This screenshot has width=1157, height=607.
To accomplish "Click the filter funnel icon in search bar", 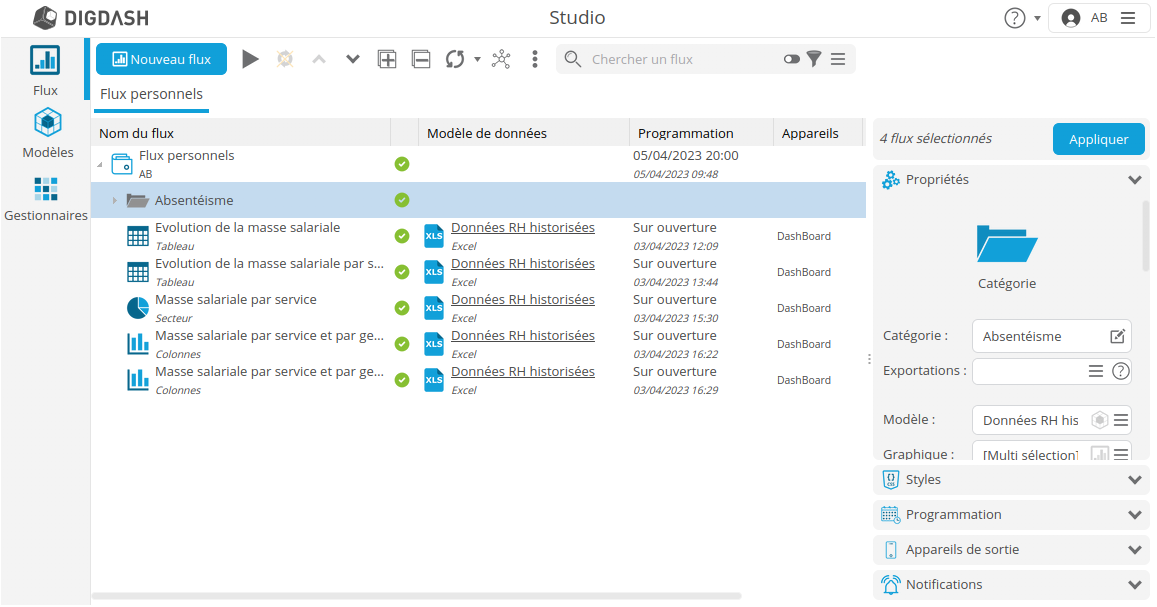I will pyautogui.click(x=814, y=59).
